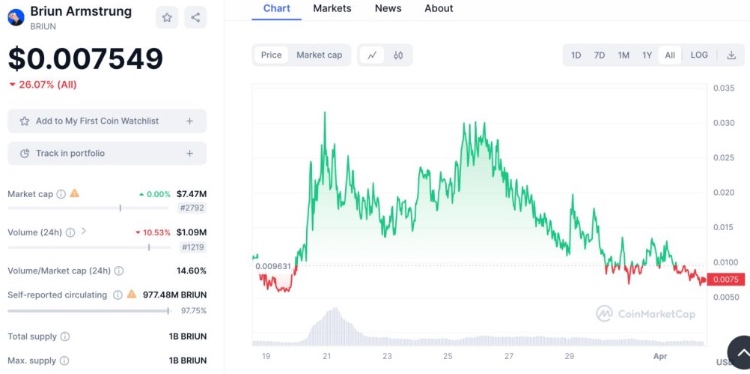
Task: Select the 1M time range
Action: point(623,55)
